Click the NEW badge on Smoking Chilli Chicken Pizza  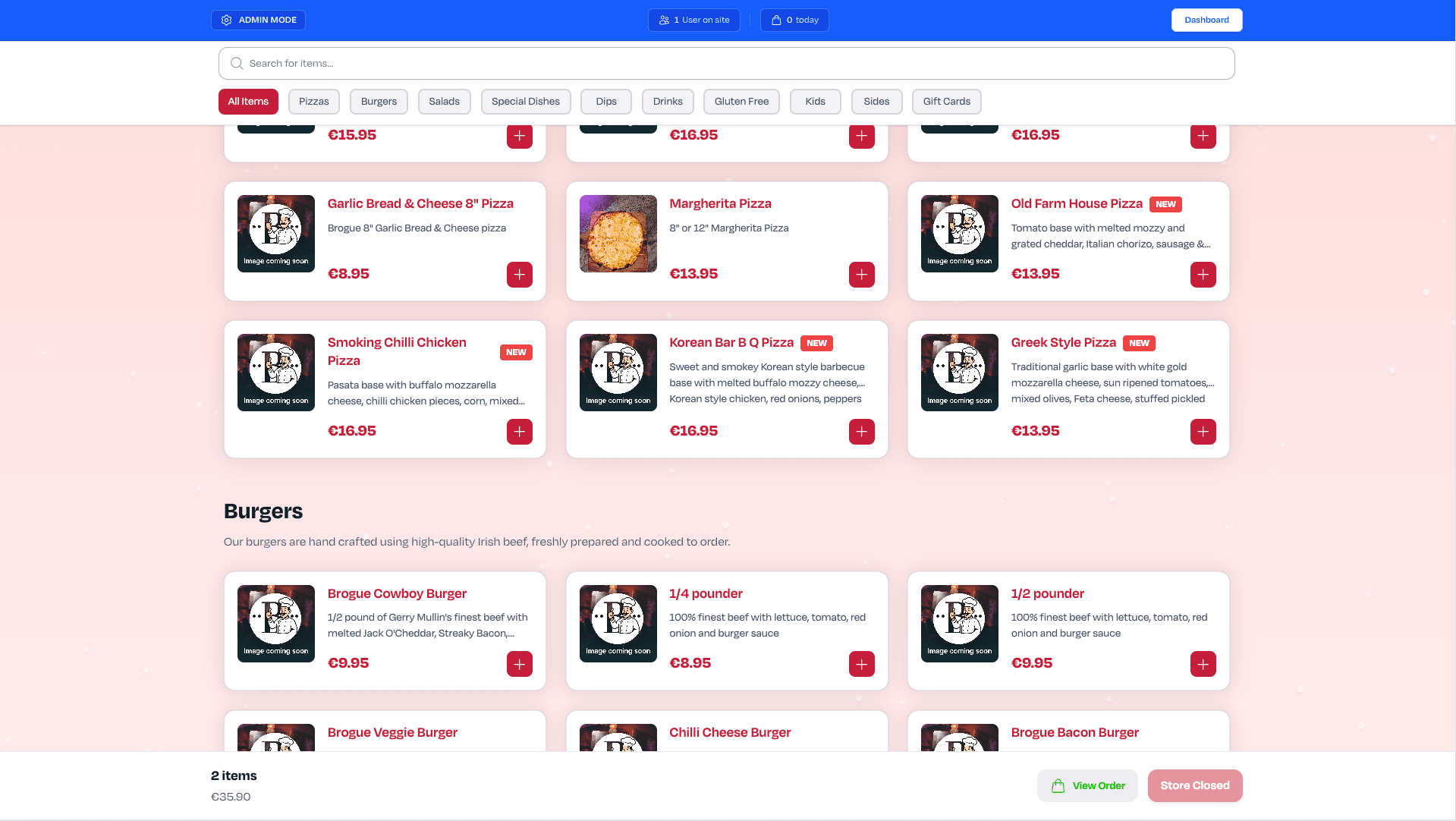point(516,353)
